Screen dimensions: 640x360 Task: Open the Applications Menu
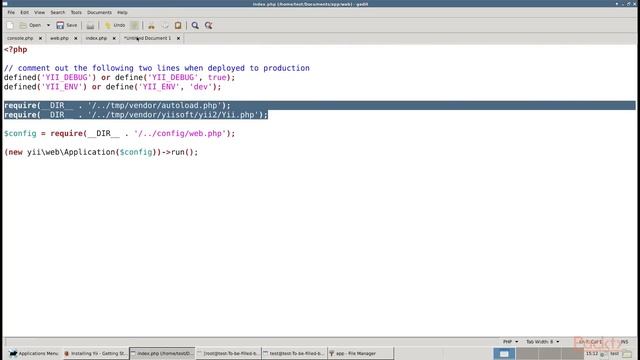tap(34, 353)
